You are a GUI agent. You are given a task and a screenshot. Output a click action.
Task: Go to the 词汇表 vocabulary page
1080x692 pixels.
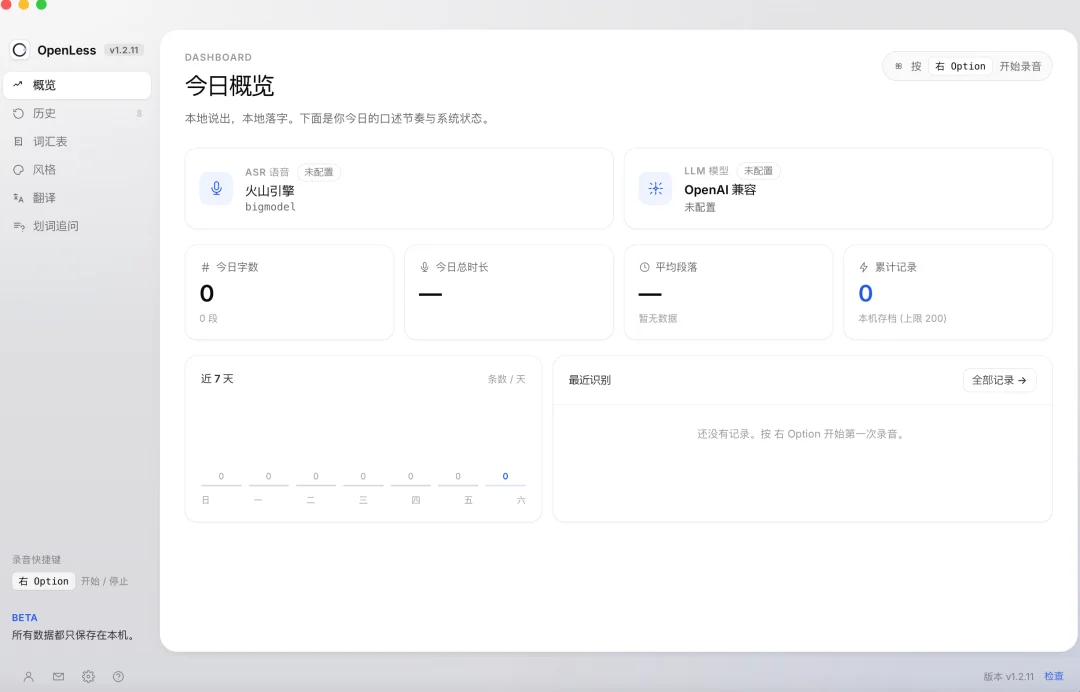pyautogui.click(x=77, y=142)
